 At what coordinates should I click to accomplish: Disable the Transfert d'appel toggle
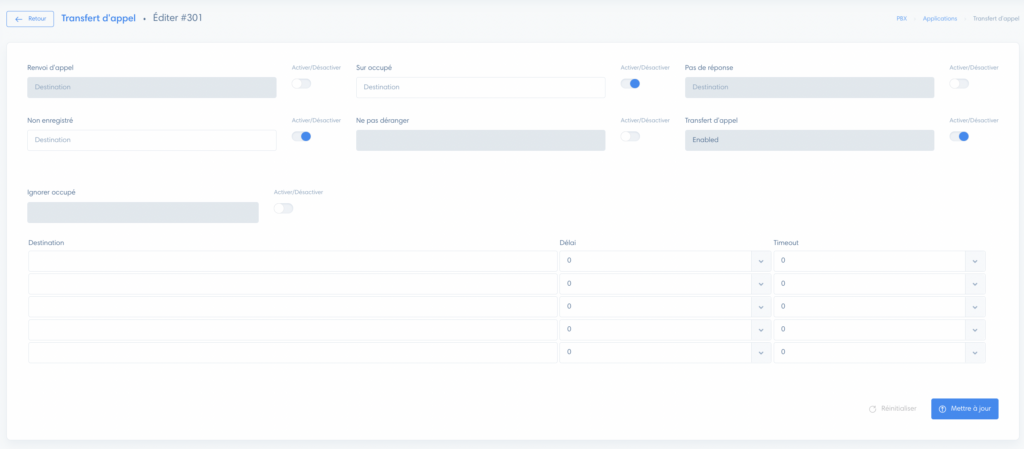pyautogui.click(x=959, y=136)
